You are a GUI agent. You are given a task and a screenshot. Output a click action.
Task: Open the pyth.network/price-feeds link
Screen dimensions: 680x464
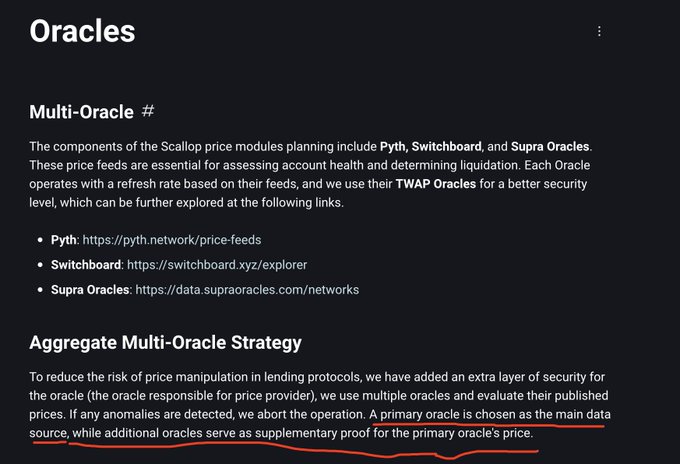[x=172, y=240]
